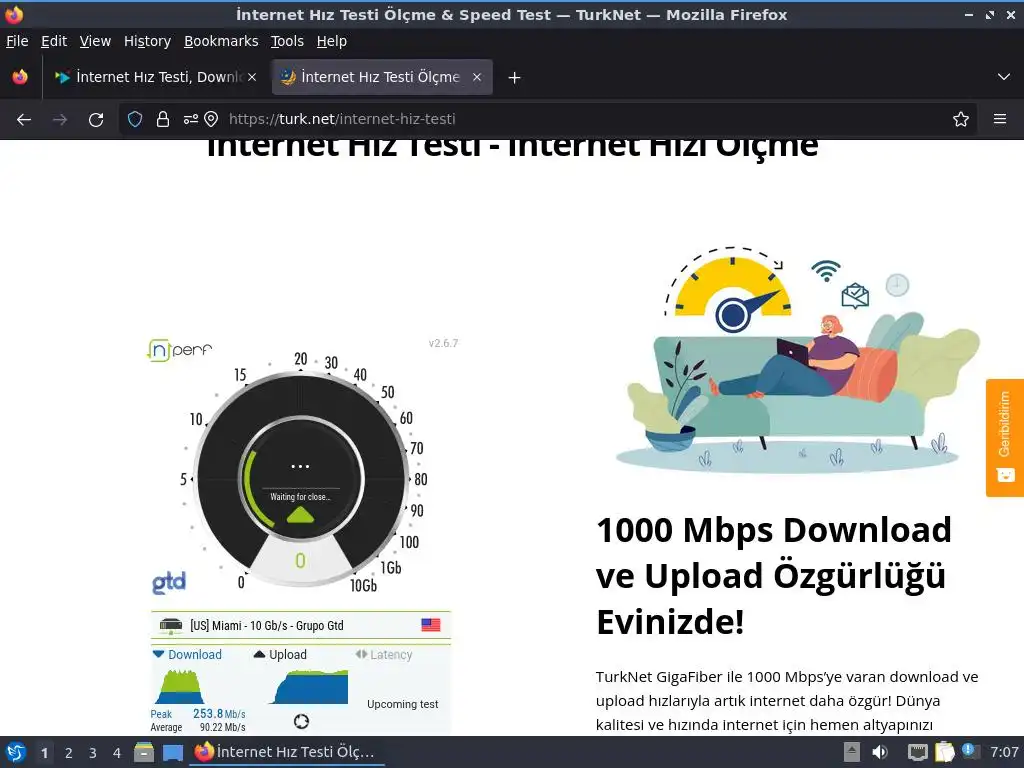The width and height of the screenshot is (1024, 768).
Task: Click the spinning upload progress indicator
Action: click(x=301, y=721)
